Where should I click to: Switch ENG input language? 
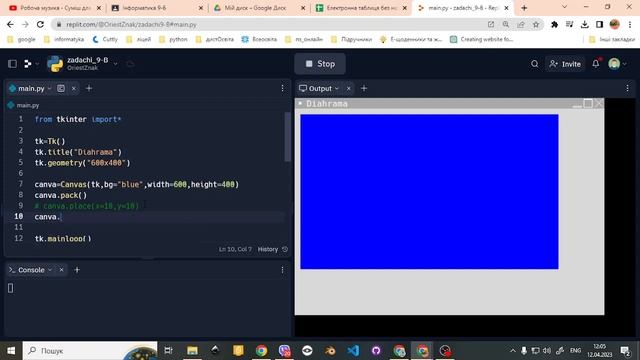point(575,351)
